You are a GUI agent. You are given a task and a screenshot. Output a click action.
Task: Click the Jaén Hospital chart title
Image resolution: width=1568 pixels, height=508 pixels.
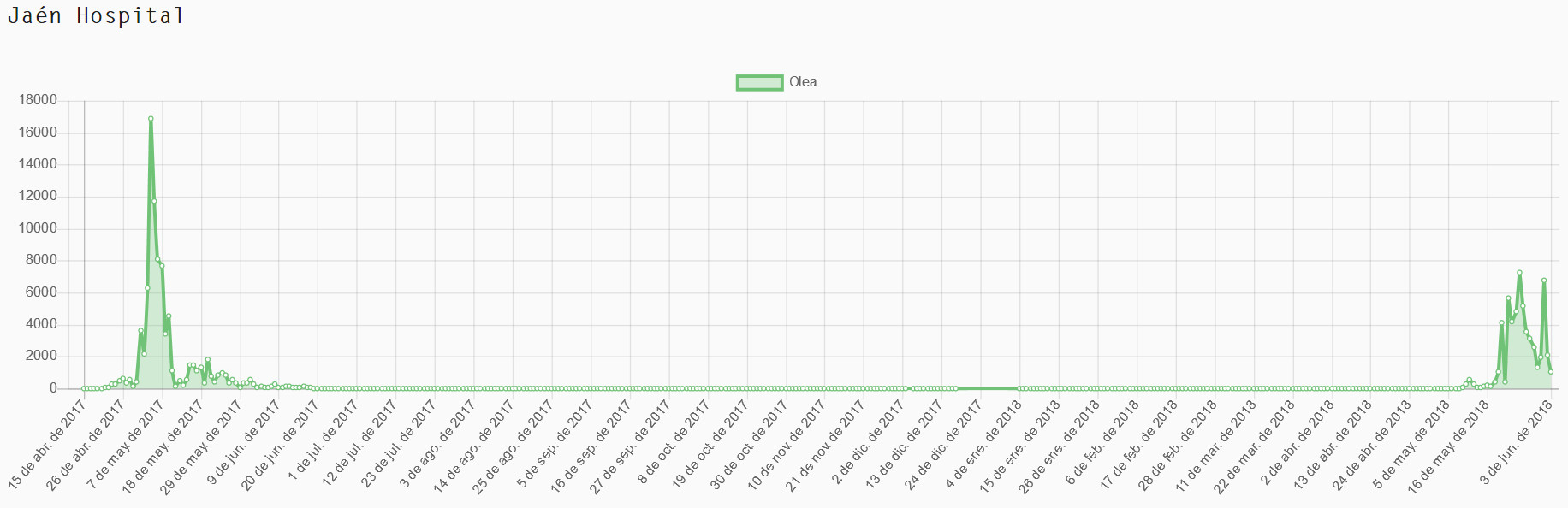(96, 15)
